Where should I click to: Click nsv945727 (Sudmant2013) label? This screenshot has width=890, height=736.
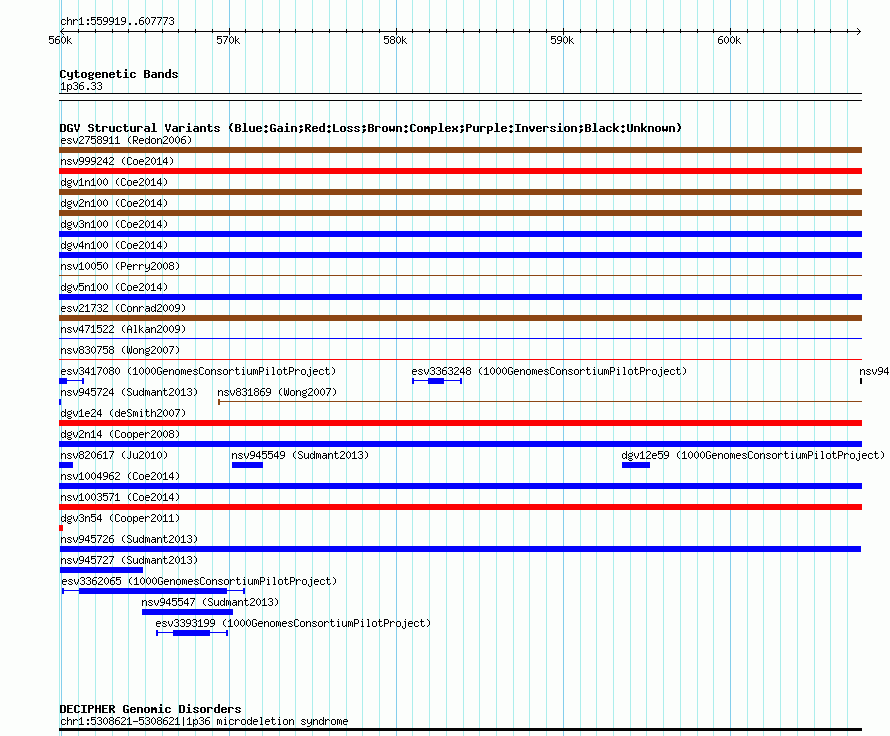tap(129, 560)
